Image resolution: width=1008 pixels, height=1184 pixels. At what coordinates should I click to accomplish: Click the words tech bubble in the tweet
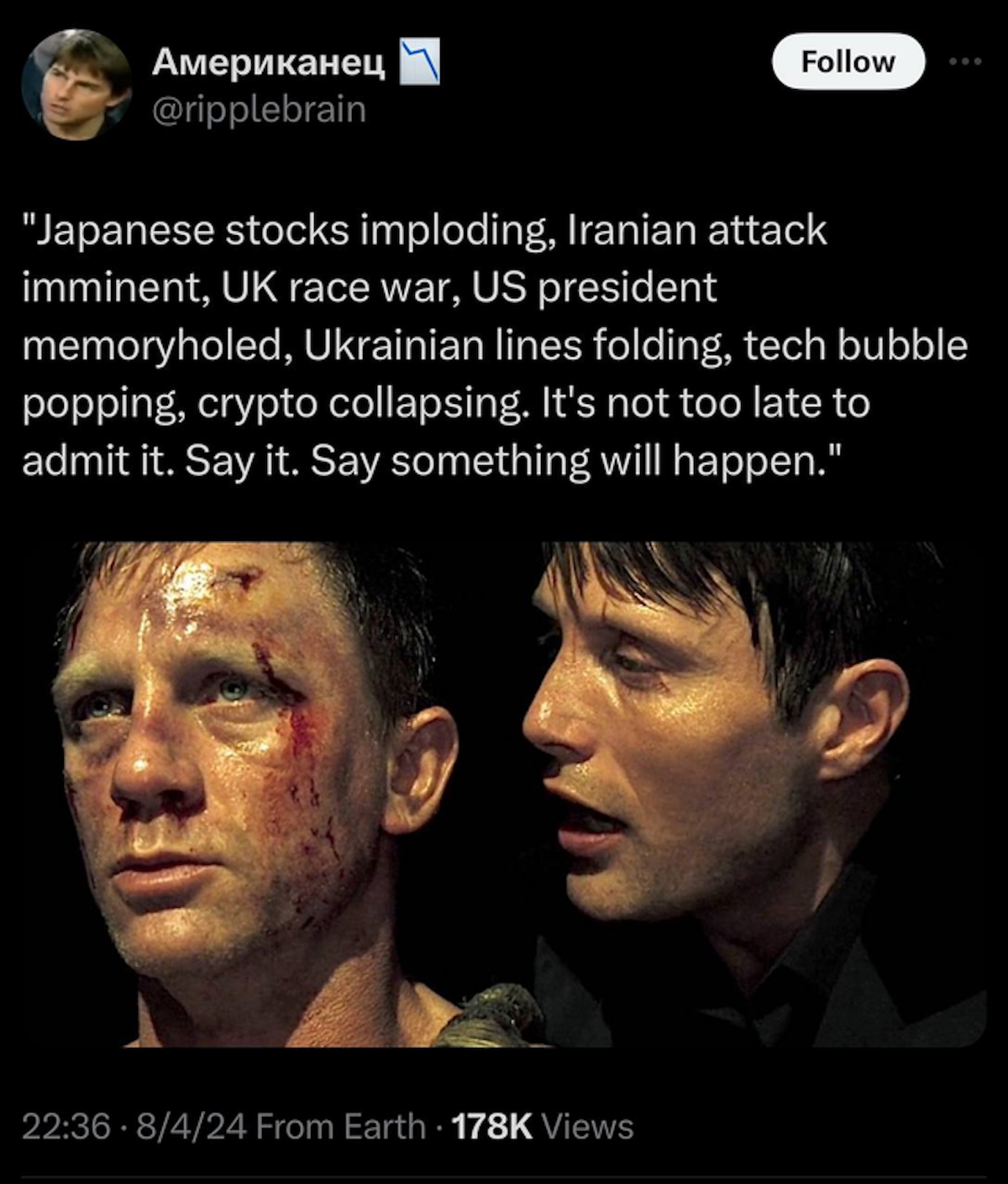pyautogui.click(x=855, y=345)
